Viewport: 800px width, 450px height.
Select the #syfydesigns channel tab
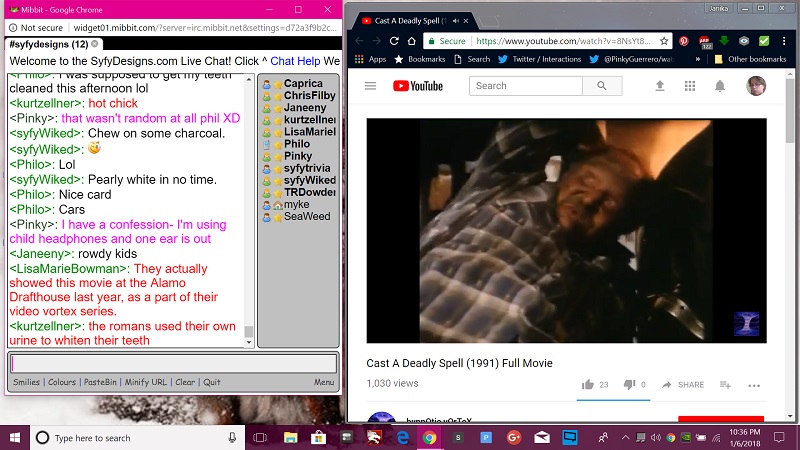click(x=48, y=44)
